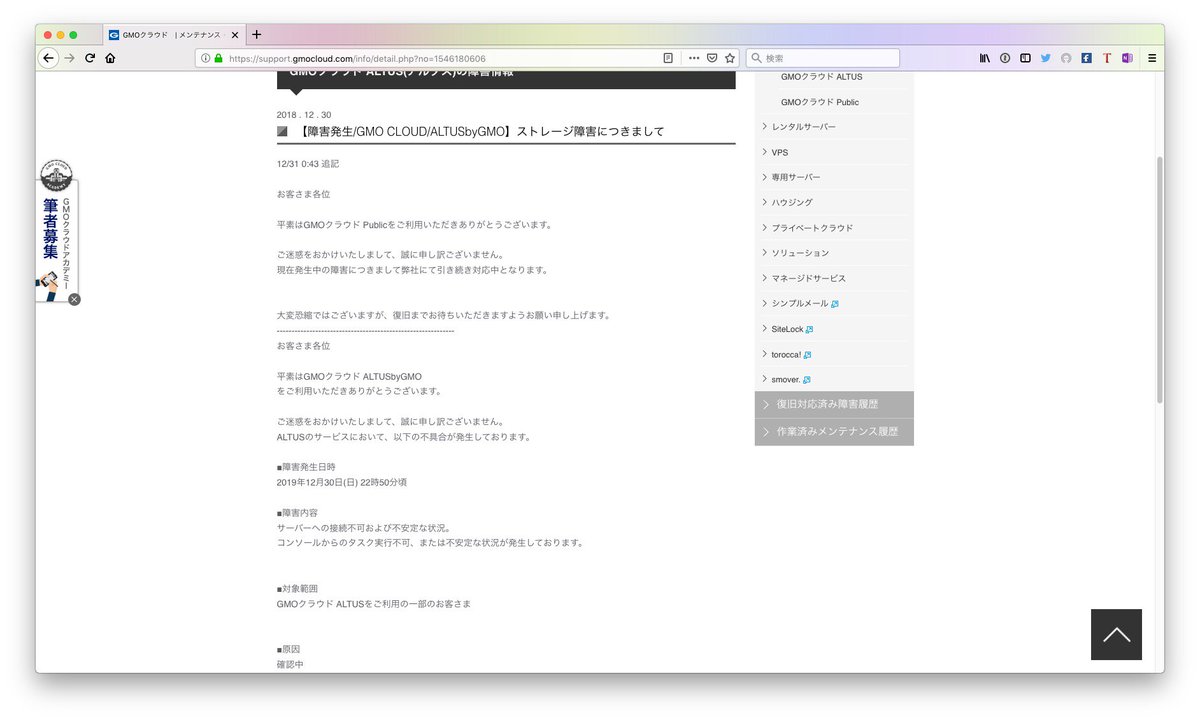Toggle the sidebar panel icon
The width and height of the screenshot is (1200, 720).
click(1025, 58)
